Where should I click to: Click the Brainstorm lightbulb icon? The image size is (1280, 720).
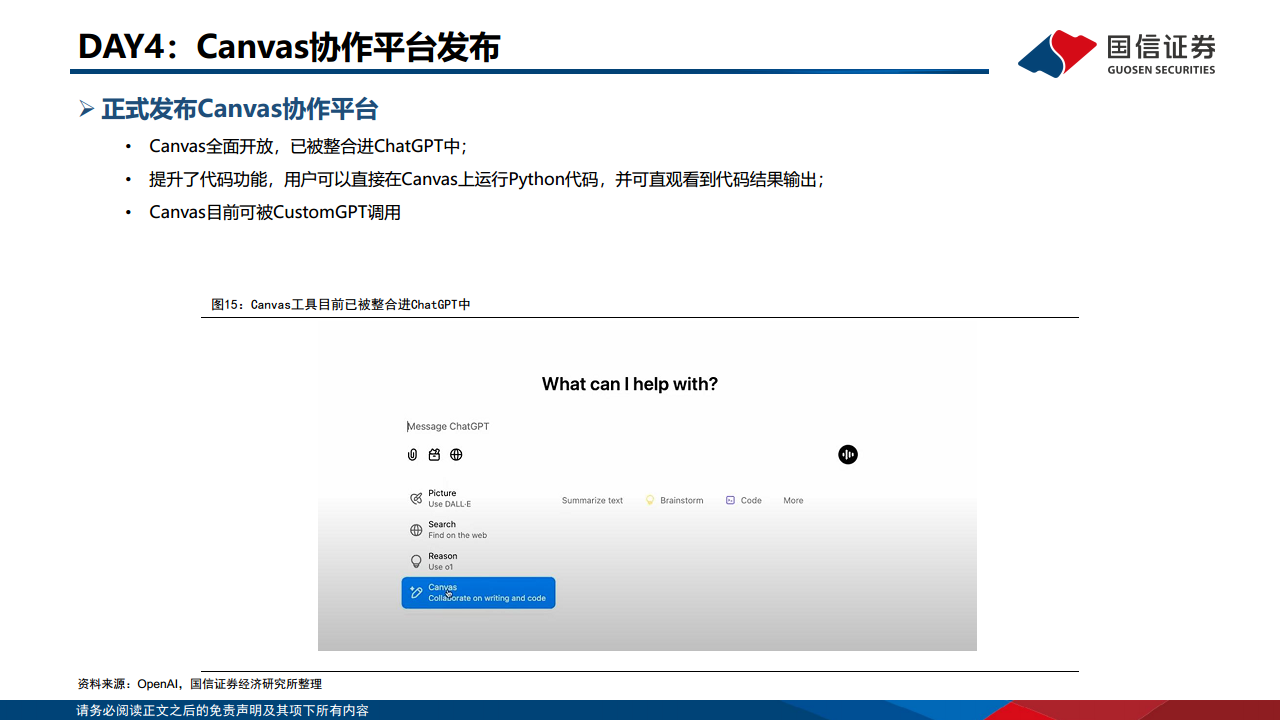[x=649, y=500]
